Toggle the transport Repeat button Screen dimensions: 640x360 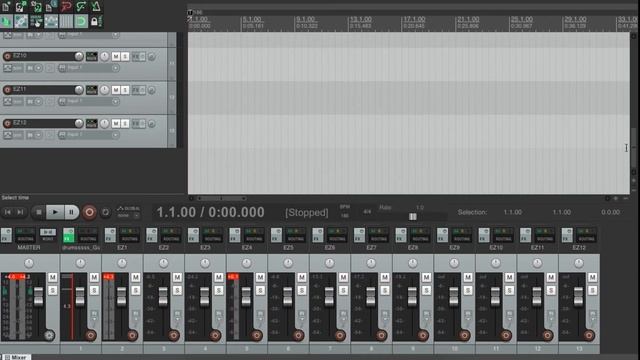(x=105, y=212)
